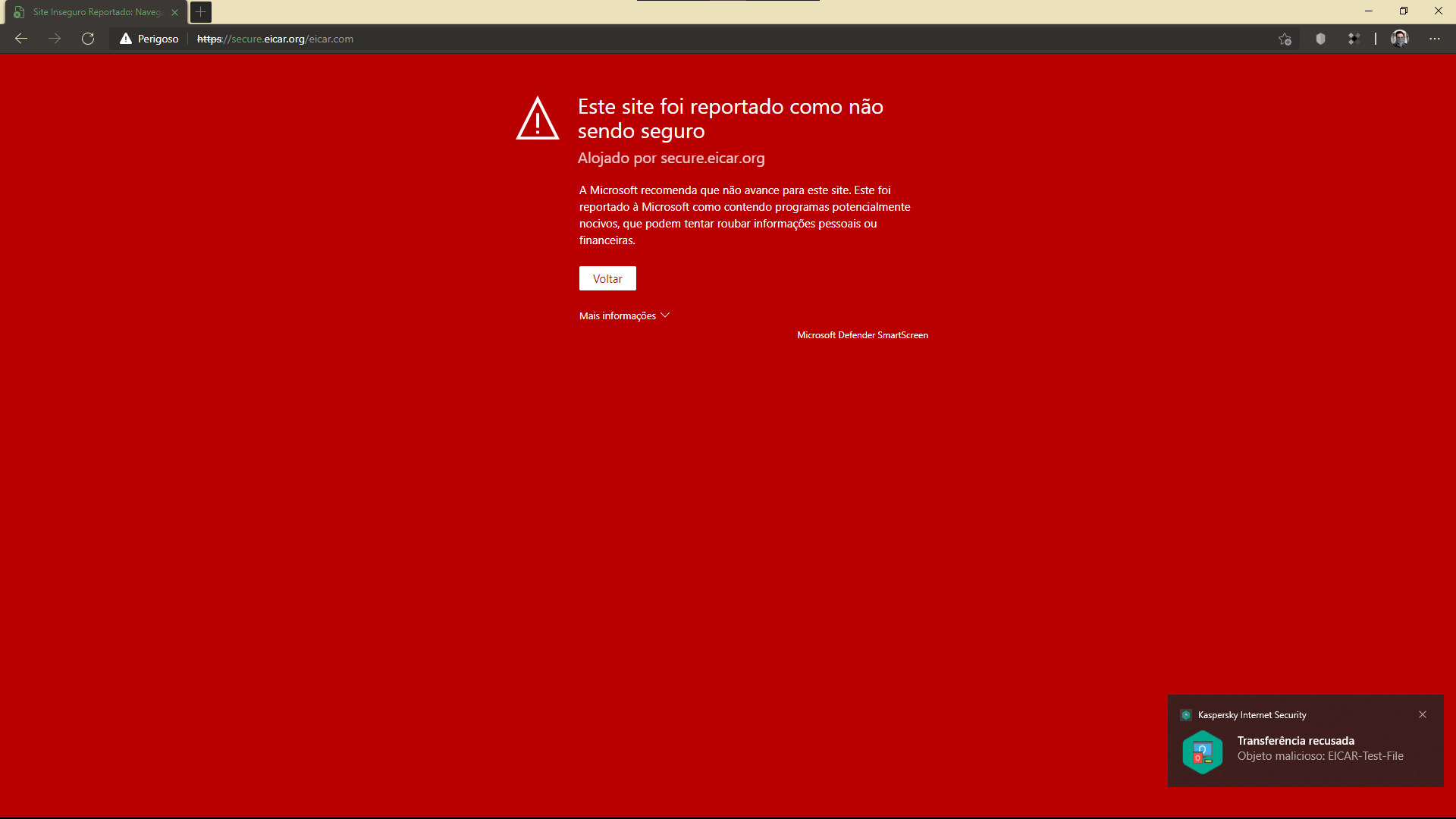Click the forward navigation arrow
1456x819 pixels.
pyautogui.click(x=55, y=39)
